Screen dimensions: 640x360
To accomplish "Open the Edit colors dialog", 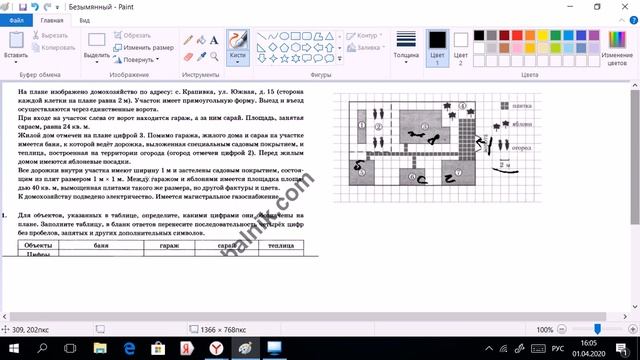I will (617, 48).
